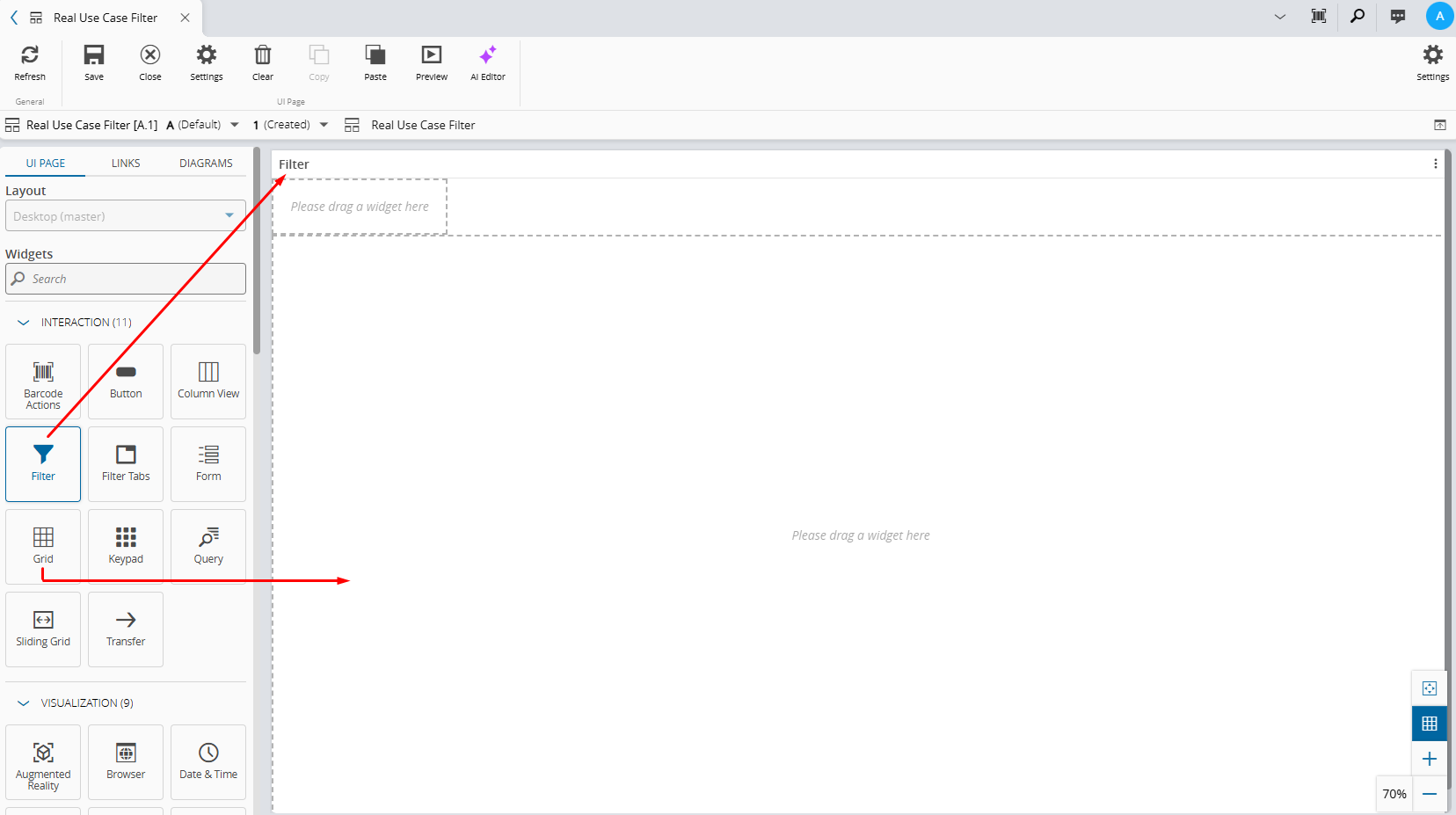Select the Transfer widget
This screenshot has height=815, width=1456.
pyautogui.click(x=126, y=629)
